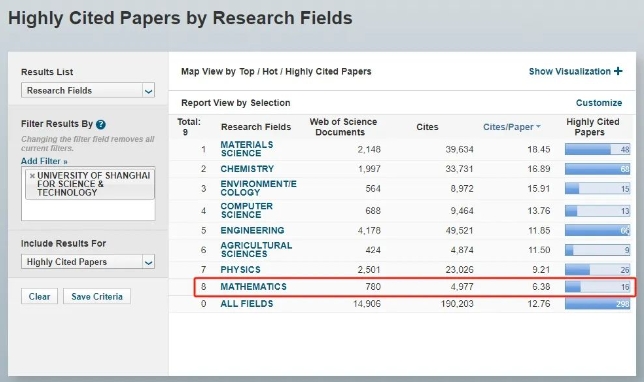
Task: Click the Add Filter link
Action: [44, 161]
